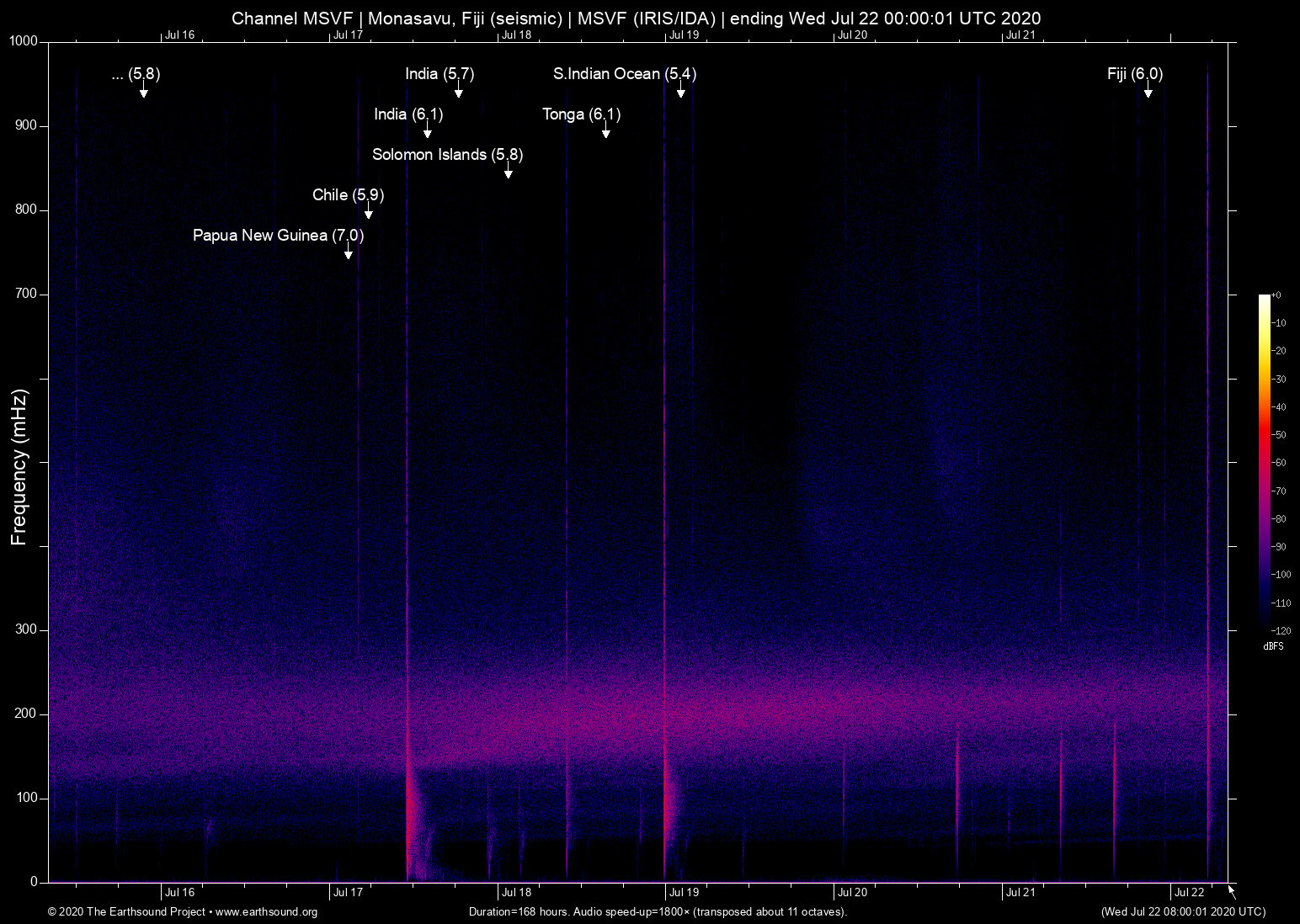Select the Jul 19 date label on timeline
The width and height of the screenshot is (1300, 924).
point(683,892)
